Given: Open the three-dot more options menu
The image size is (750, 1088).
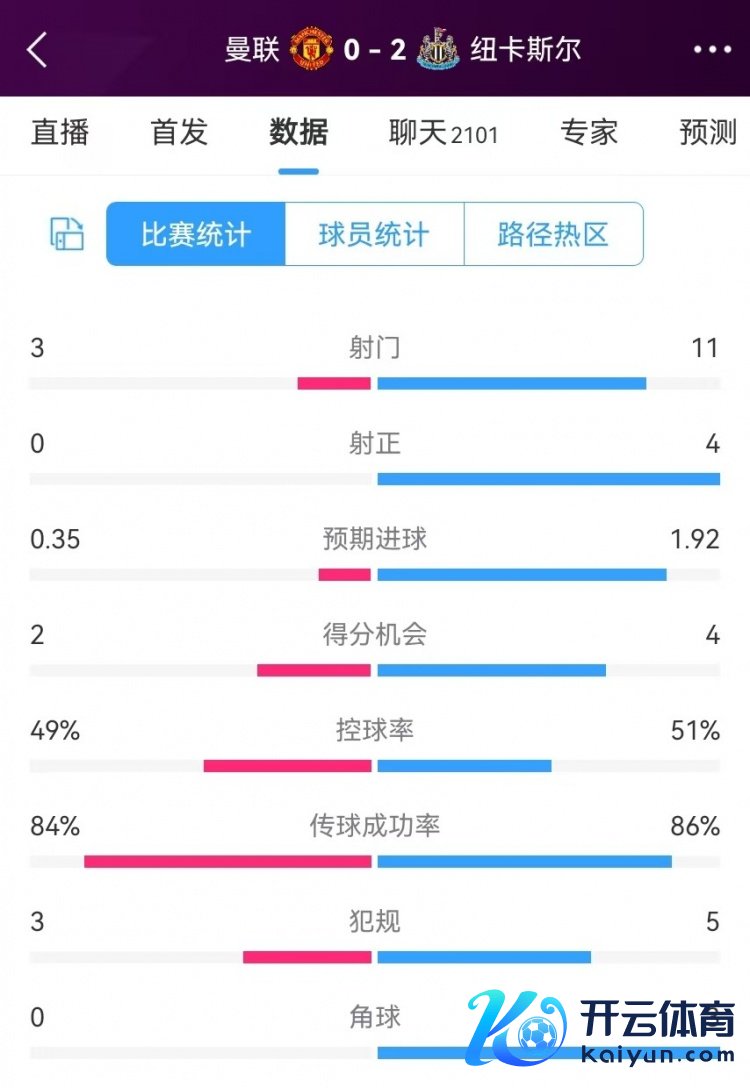Looking at the screenshot, I should point(712,49).
